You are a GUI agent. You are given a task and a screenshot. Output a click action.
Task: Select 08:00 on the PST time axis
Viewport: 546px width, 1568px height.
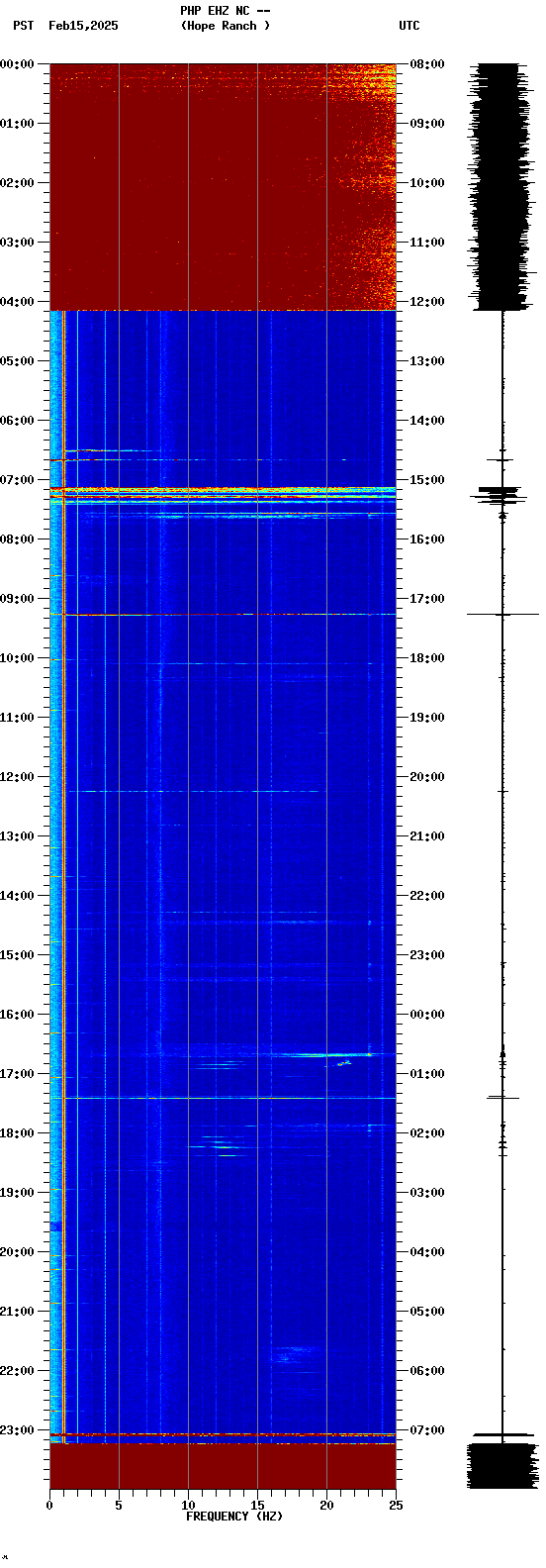coord(17,539)
